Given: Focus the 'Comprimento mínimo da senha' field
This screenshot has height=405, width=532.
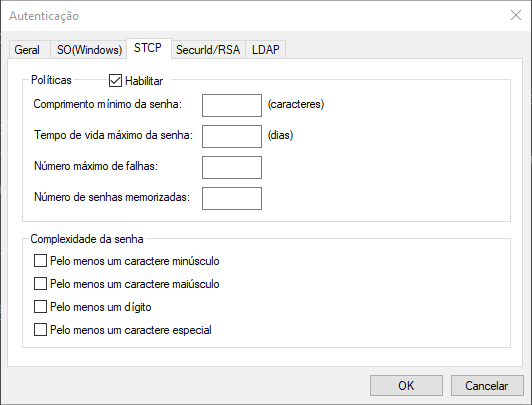Looking at the screenshot, I should 232,105.
